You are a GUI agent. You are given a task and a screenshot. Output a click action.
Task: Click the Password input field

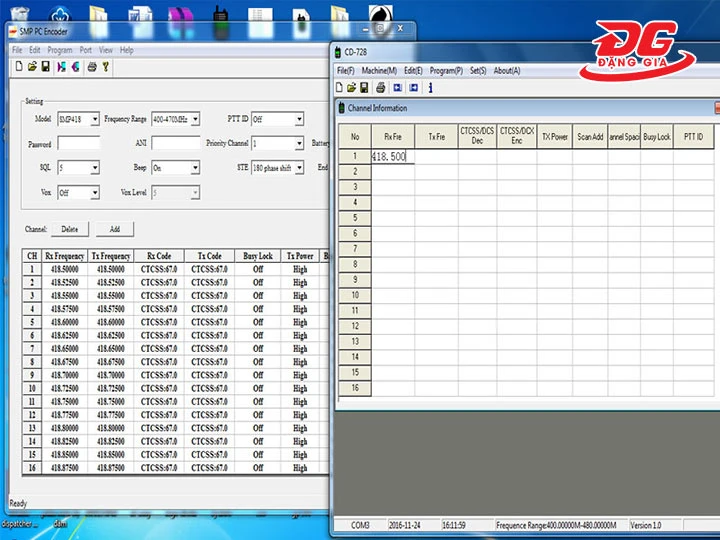[78, 144]
